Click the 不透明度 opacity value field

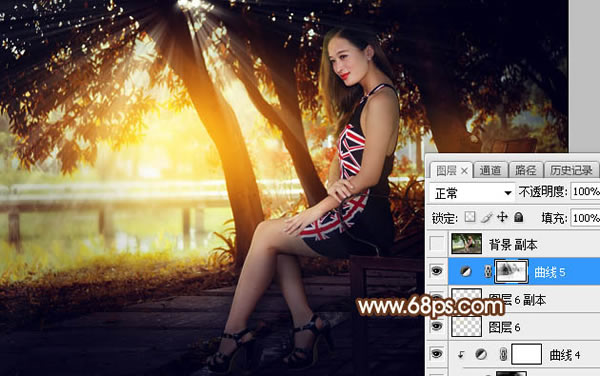pos(585,191)
